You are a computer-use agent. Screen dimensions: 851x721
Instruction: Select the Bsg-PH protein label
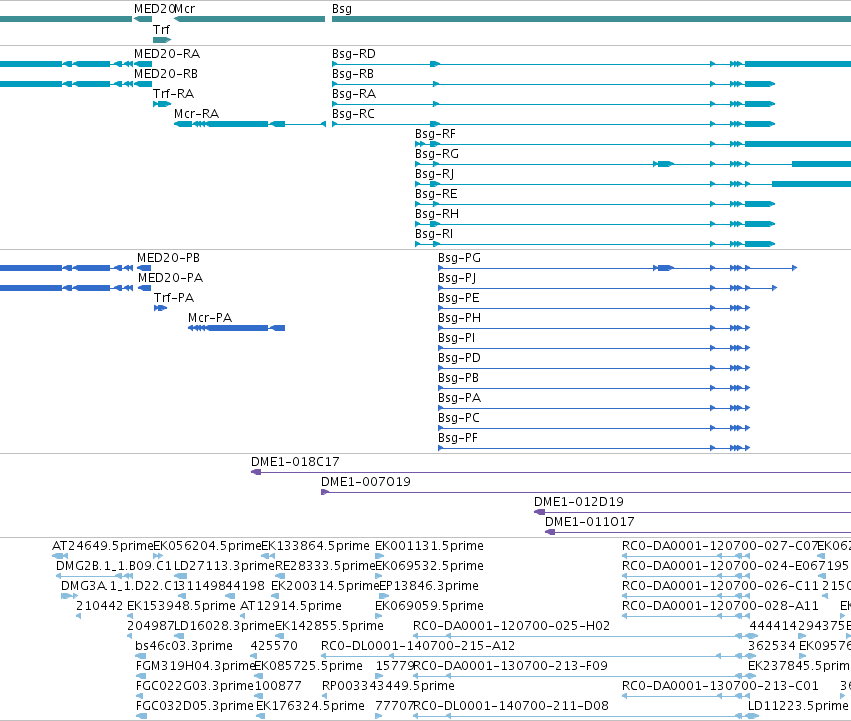pos(460,318)
